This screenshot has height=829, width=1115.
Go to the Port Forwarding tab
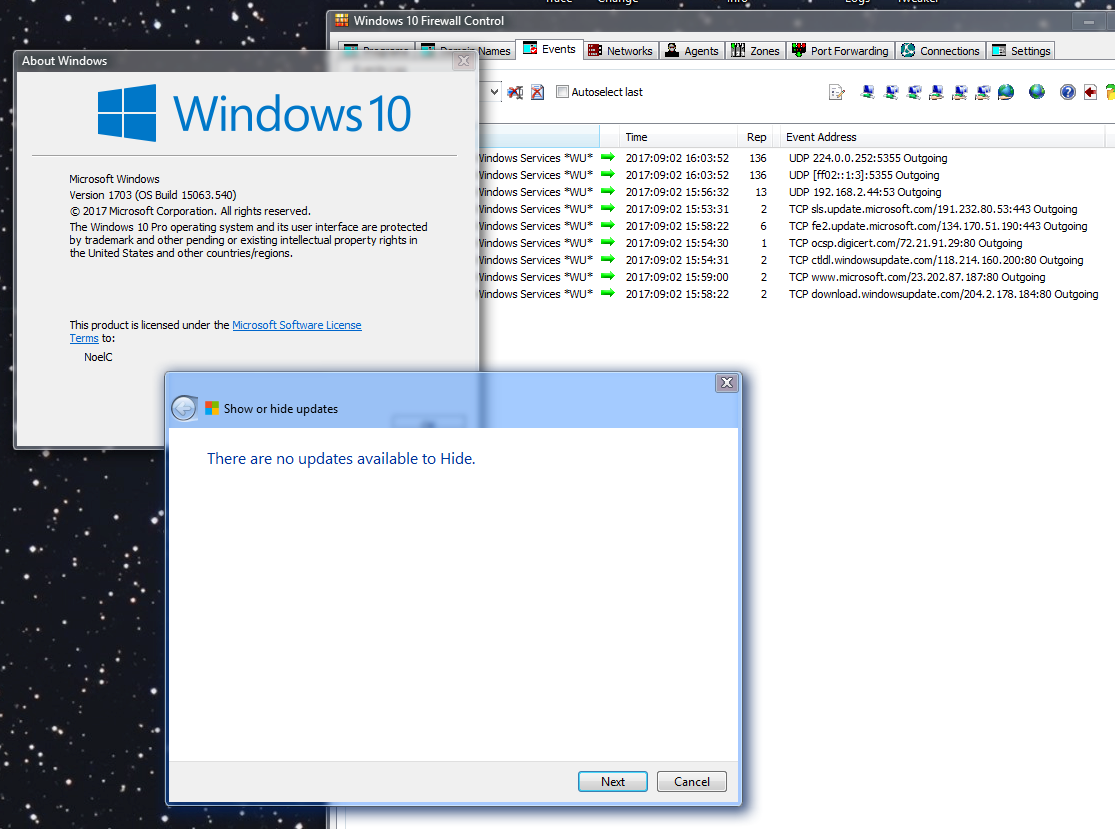[x=840, y=50]
